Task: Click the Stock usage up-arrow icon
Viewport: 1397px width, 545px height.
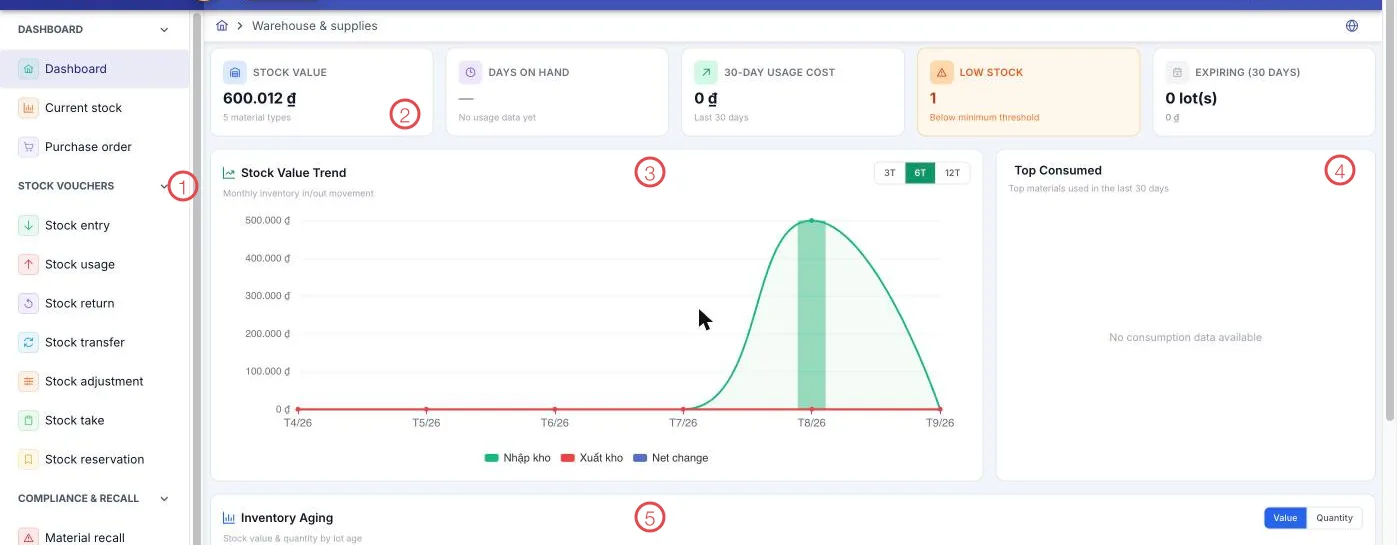Action: pyautogui.click(x=28, y=264)
